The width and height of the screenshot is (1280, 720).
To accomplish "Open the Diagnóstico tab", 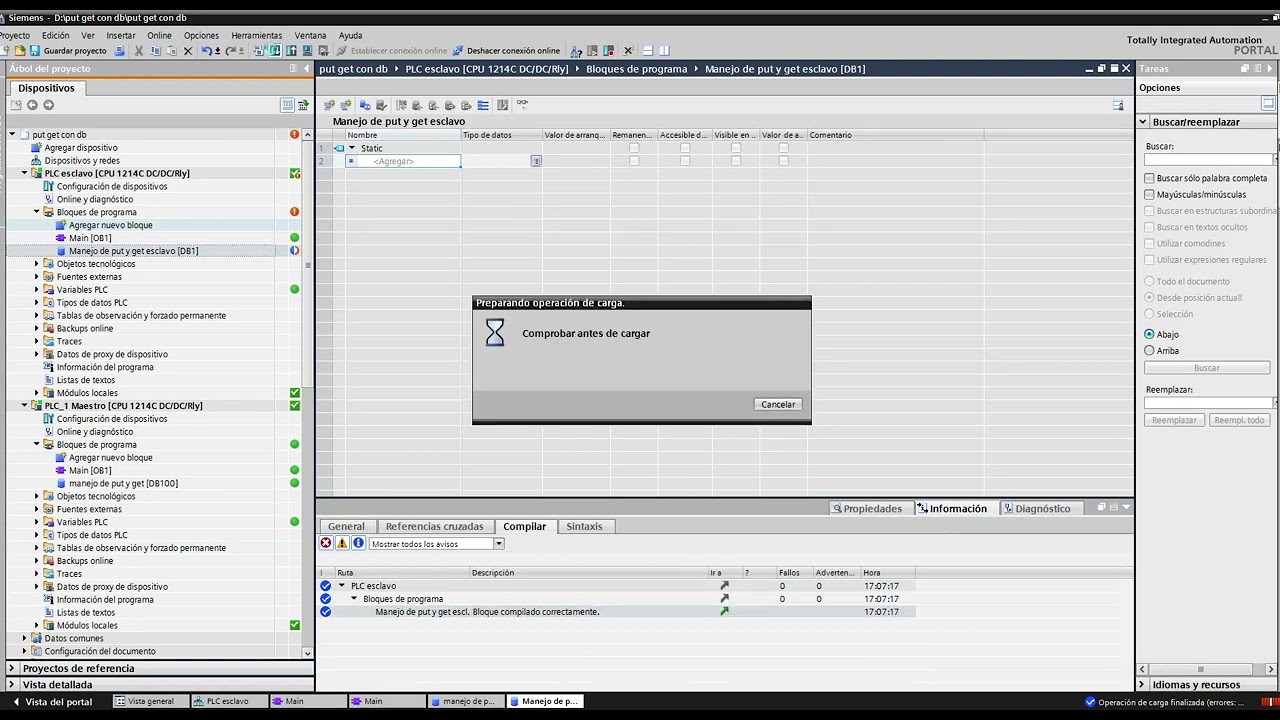I will click(x=1043, y=508).
